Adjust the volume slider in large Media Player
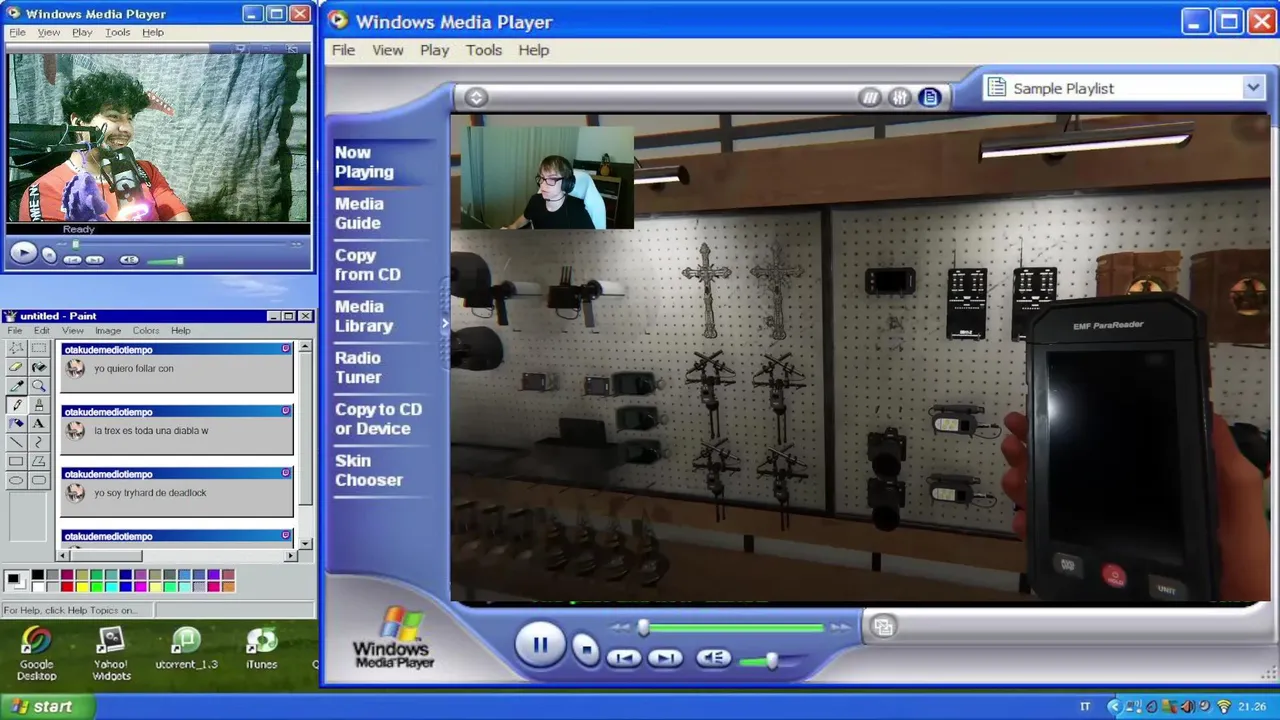Image resolution: width=1280 pixels, height=720 pixels. [x=771, y=660]
